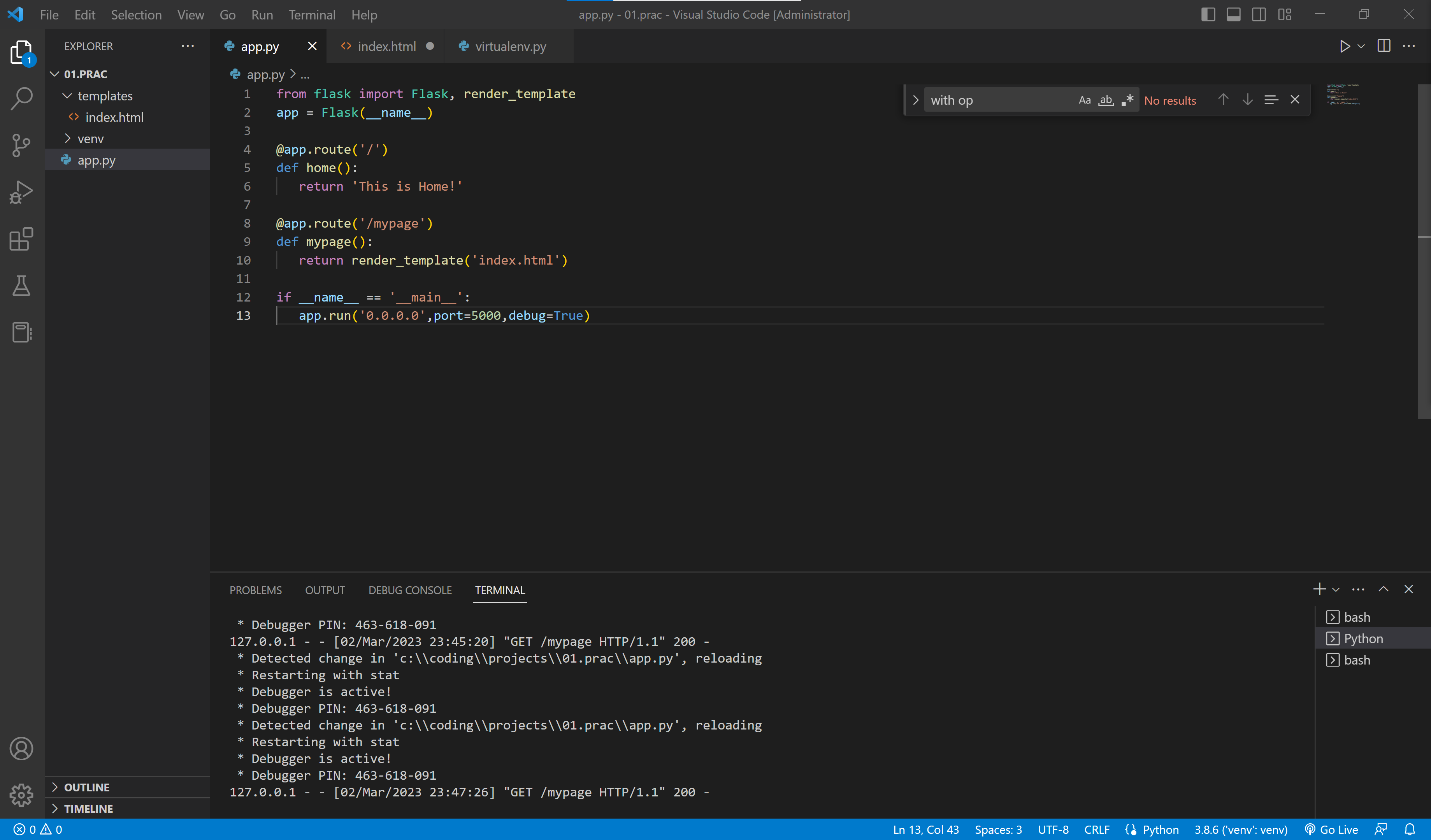The height and width of the screenshot is (840, 1431).
Task: Click the editor vertical scrollbar
Action: click(1424, 251)
